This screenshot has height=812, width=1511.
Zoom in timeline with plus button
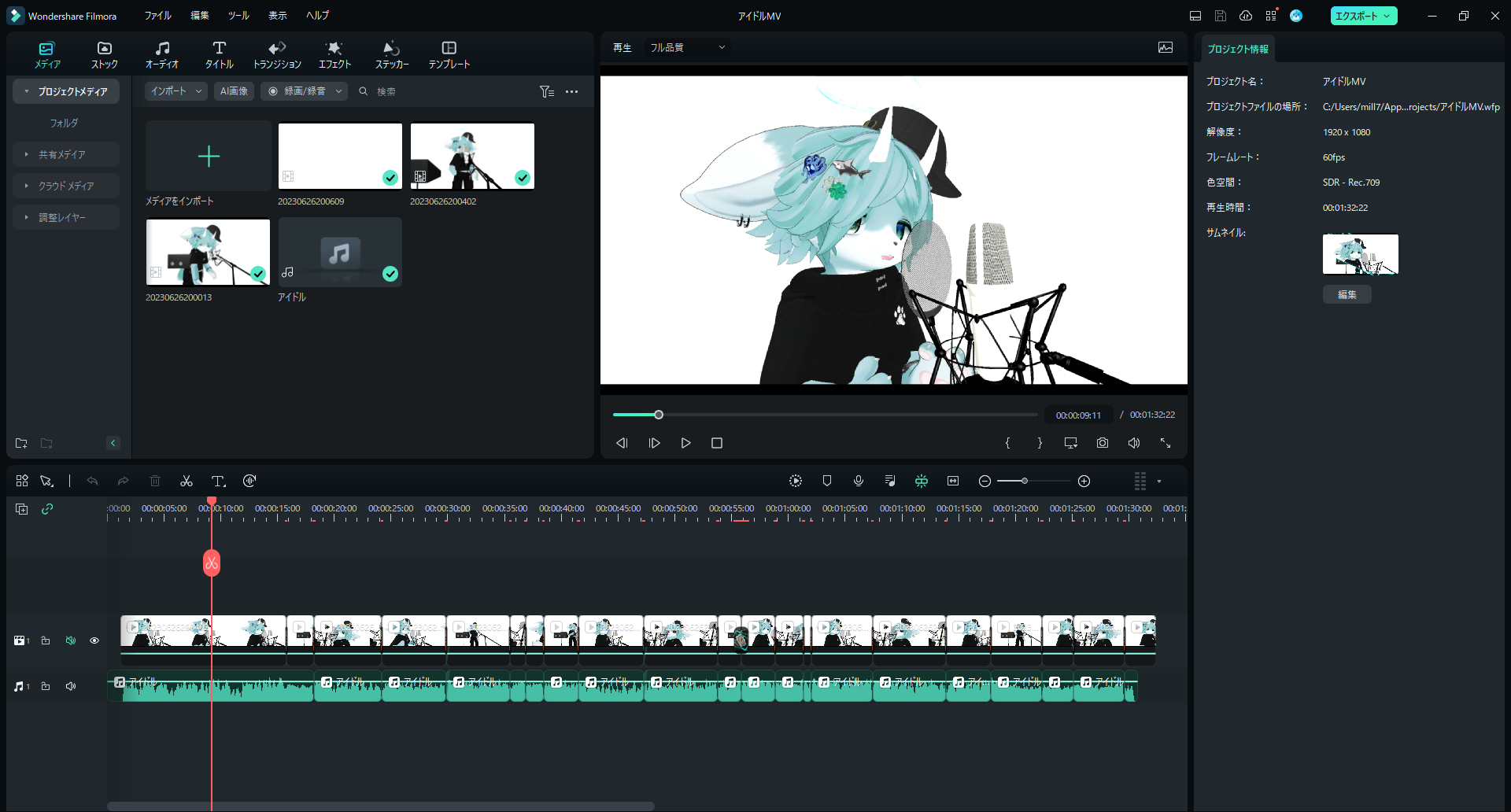1084,481
